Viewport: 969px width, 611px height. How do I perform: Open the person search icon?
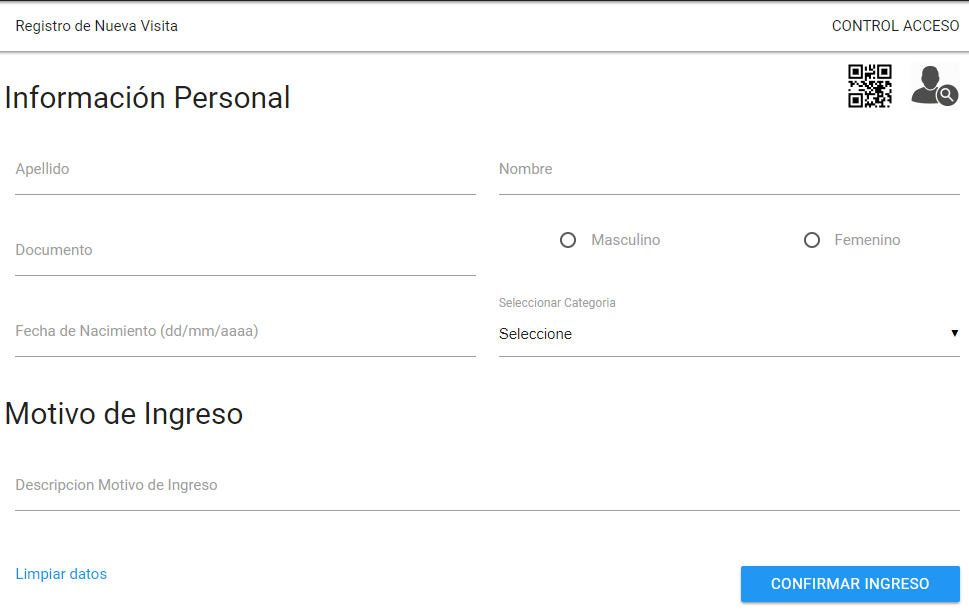(x=933, y=86)
